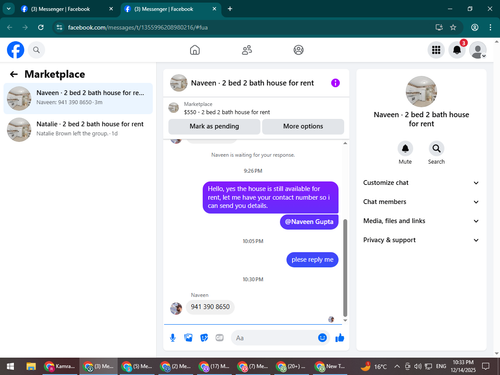Attach a file with the photo icon
This screenshot has height=375, width=500.
click(x=188, y=338)
